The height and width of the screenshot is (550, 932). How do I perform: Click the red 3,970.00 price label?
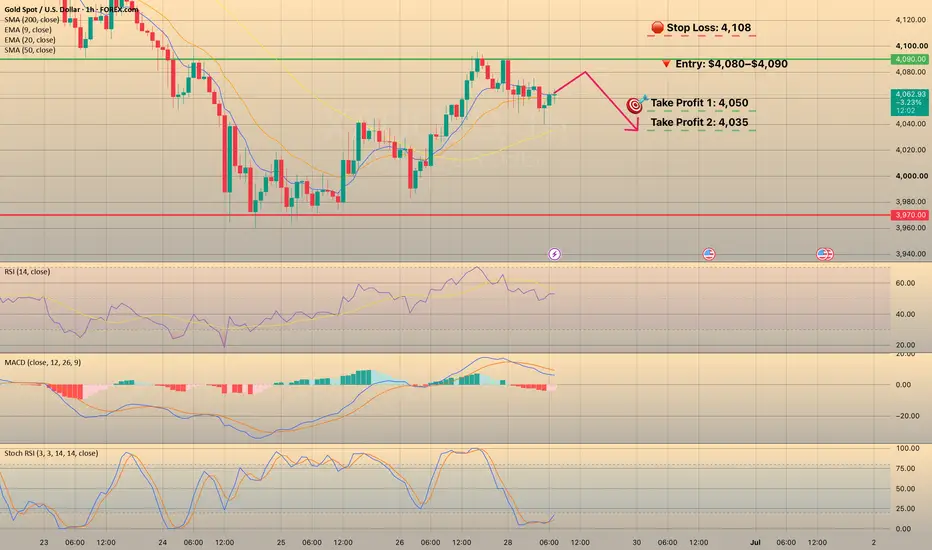(909, 215)
